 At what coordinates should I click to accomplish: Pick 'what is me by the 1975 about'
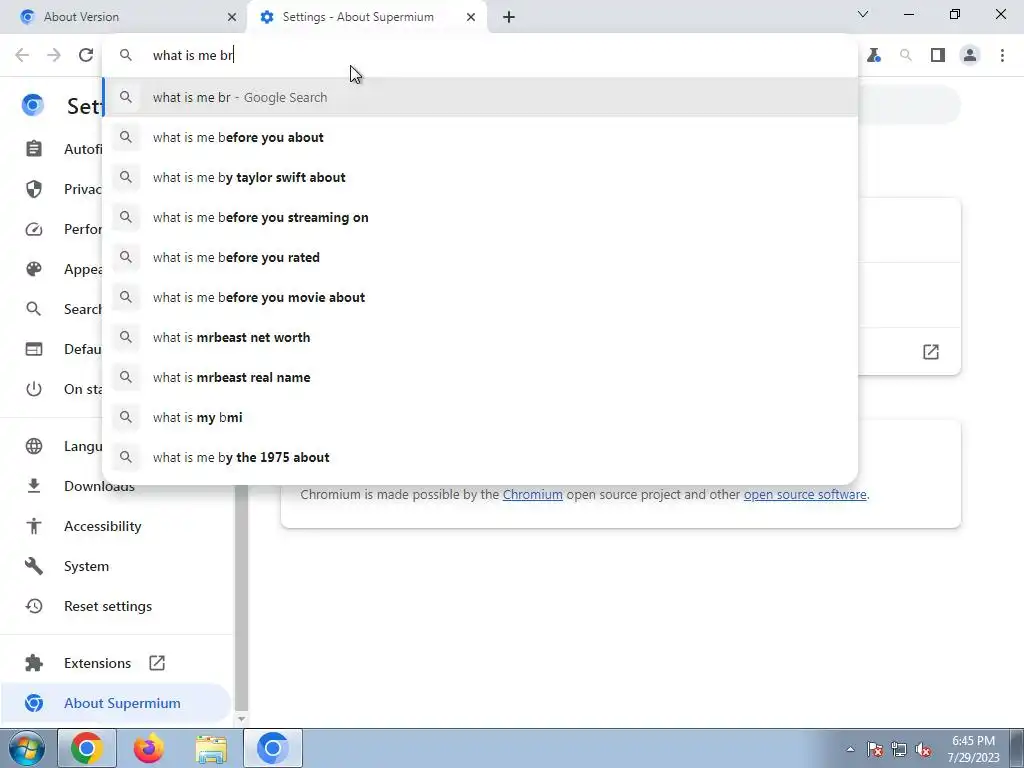click(480, 457)
